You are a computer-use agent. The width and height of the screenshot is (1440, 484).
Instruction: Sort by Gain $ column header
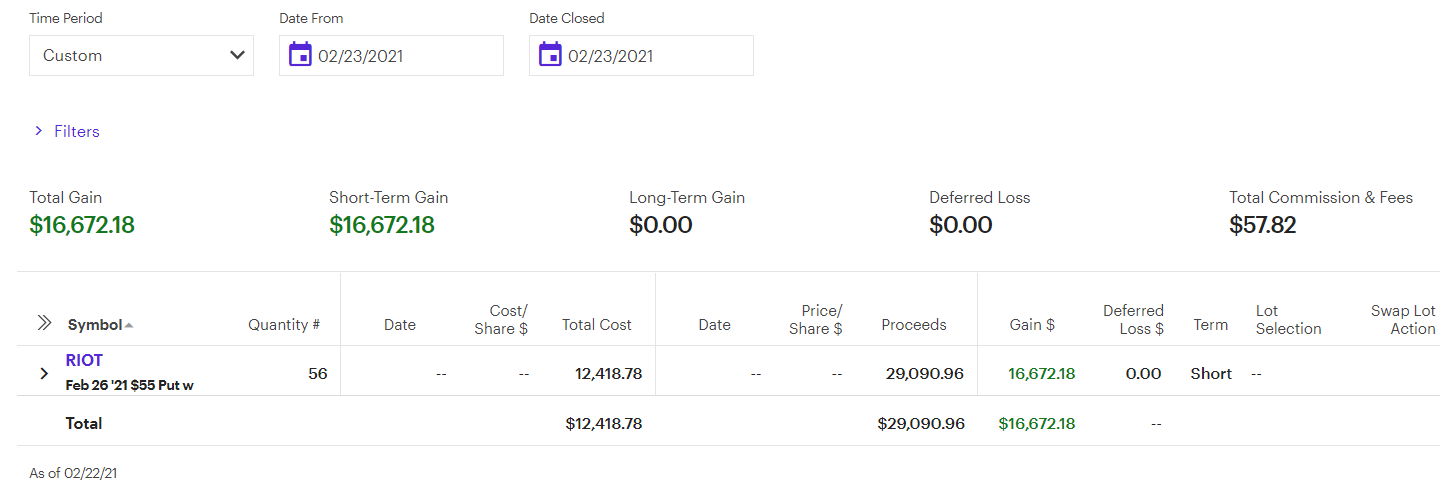(1032, 324)
